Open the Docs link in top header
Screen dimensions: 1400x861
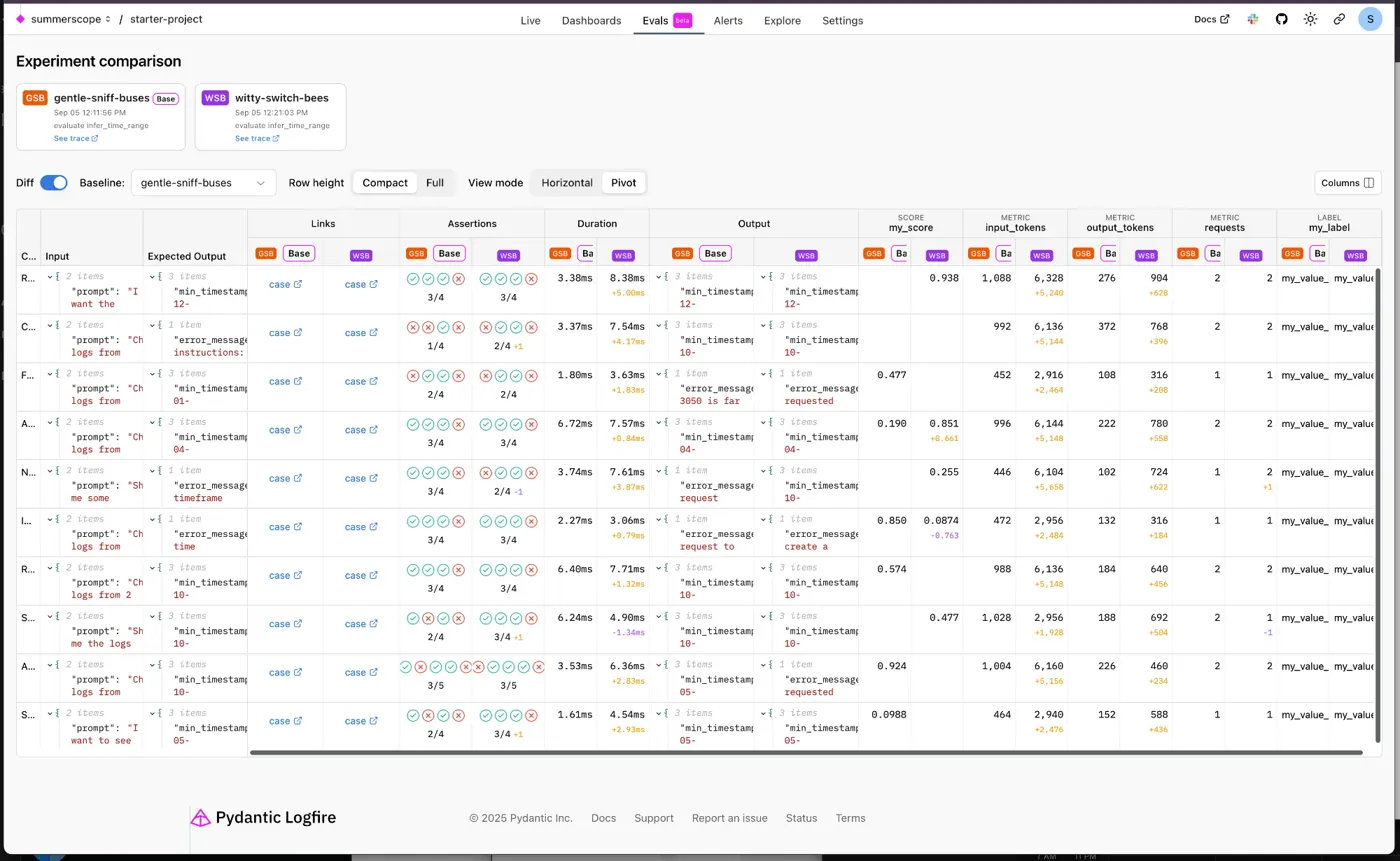(1211, 19)
